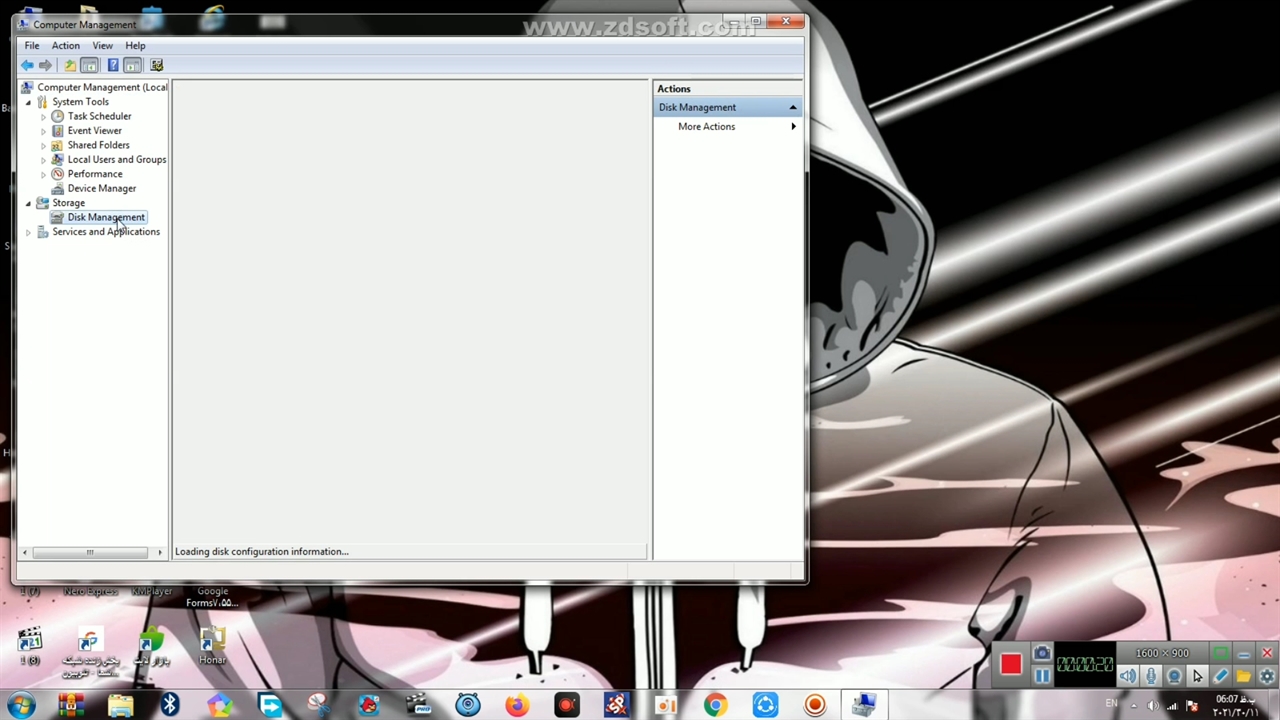Viewport: 1280px width, 720px height.
Task: Open the View menu
Action: [102, 45]
